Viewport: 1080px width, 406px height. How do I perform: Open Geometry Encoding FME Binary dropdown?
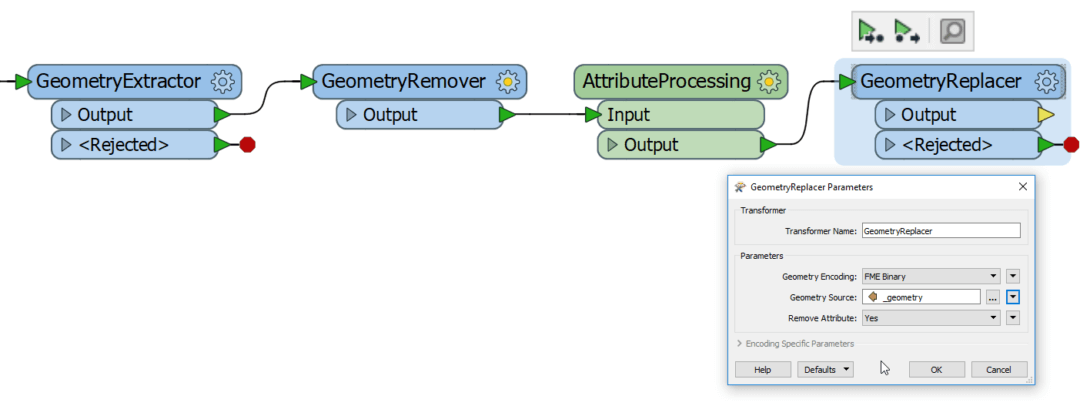click(x=931, y=276)
